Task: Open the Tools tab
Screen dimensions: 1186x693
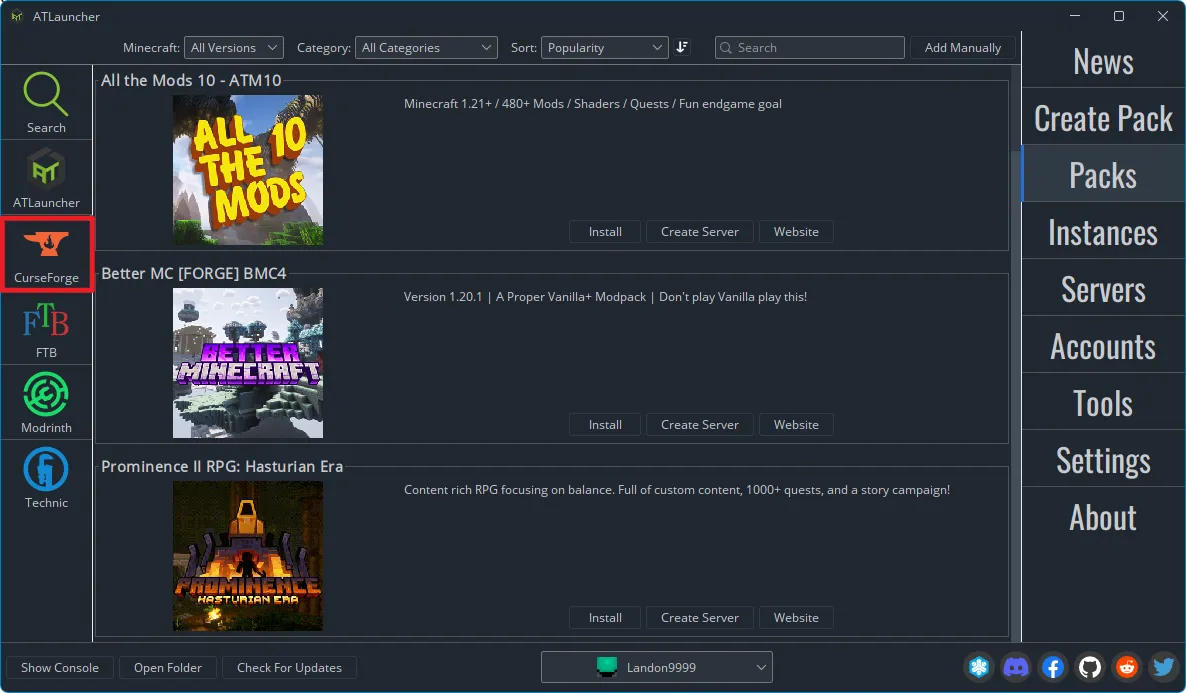Action: coord(1103,403)
